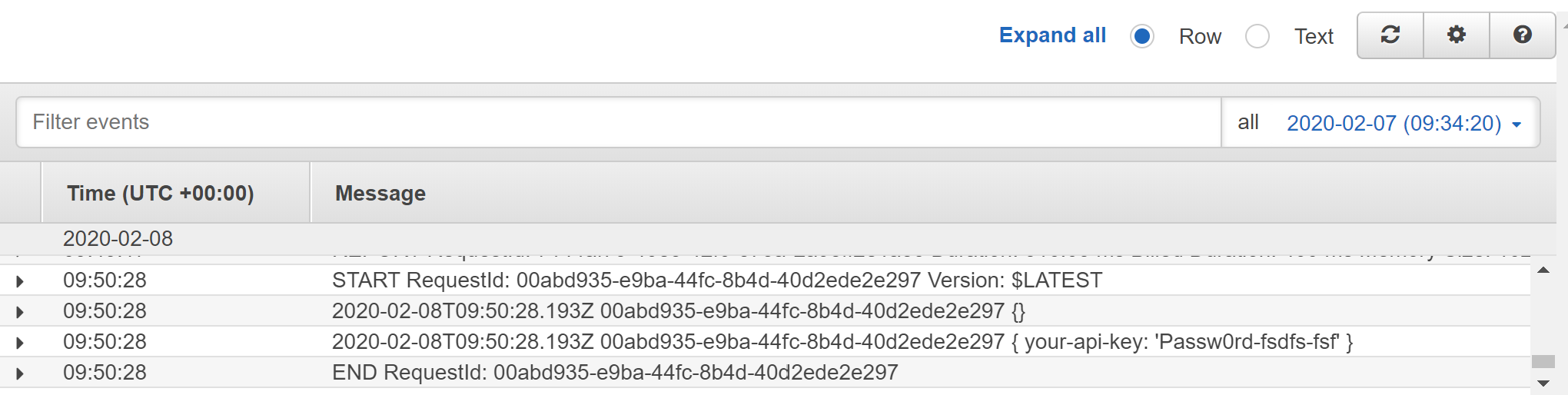Click the refresh log events icon

pyautogui.click(x=1390, y=35)
